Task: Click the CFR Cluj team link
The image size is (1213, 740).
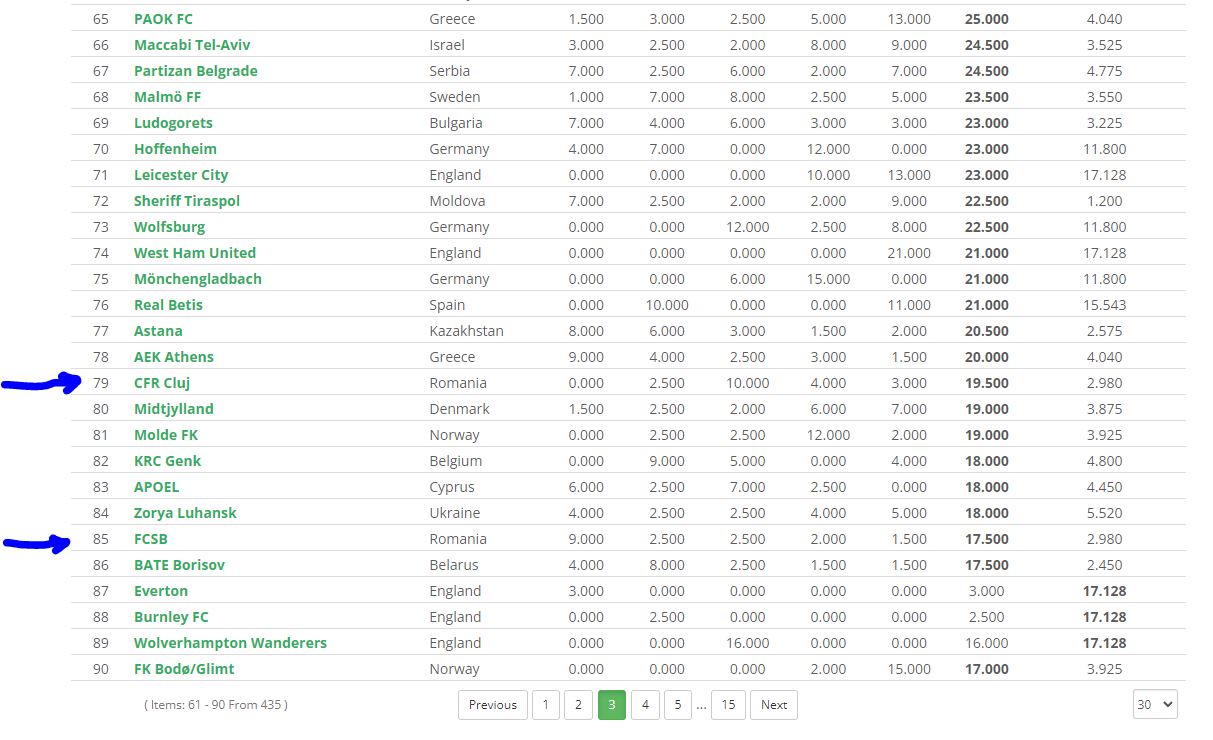Action: click(x=162, y=383)
